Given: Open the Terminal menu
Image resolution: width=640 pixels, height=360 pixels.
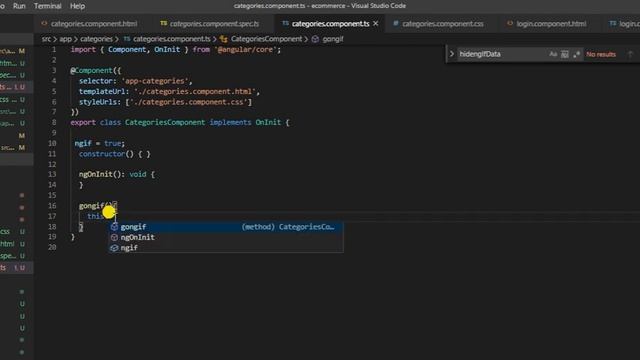Looking at the screenshot, I should [47, 6].
